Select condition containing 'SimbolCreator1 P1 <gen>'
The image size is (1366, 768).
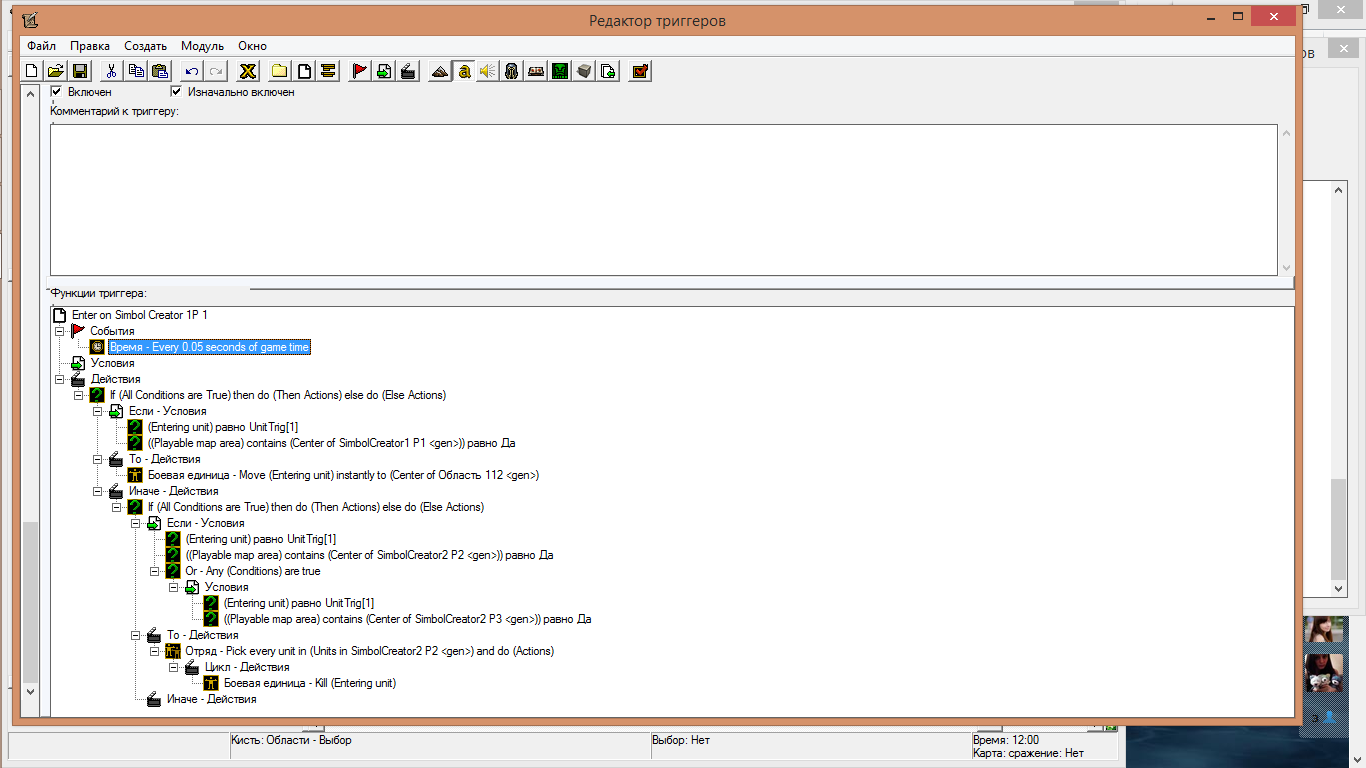coord(331,443)
